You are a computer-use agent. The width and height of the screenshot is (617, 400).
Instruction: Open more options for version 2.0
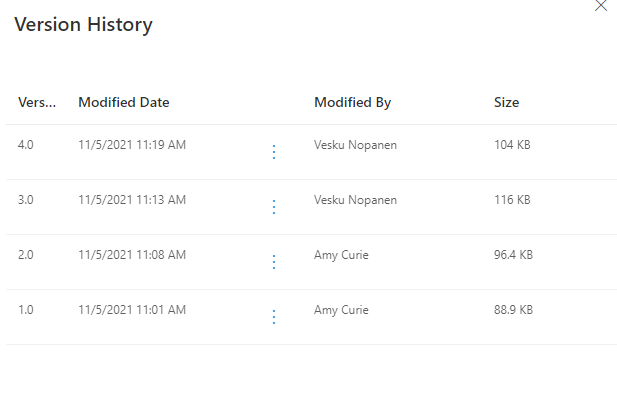point(274,262)
